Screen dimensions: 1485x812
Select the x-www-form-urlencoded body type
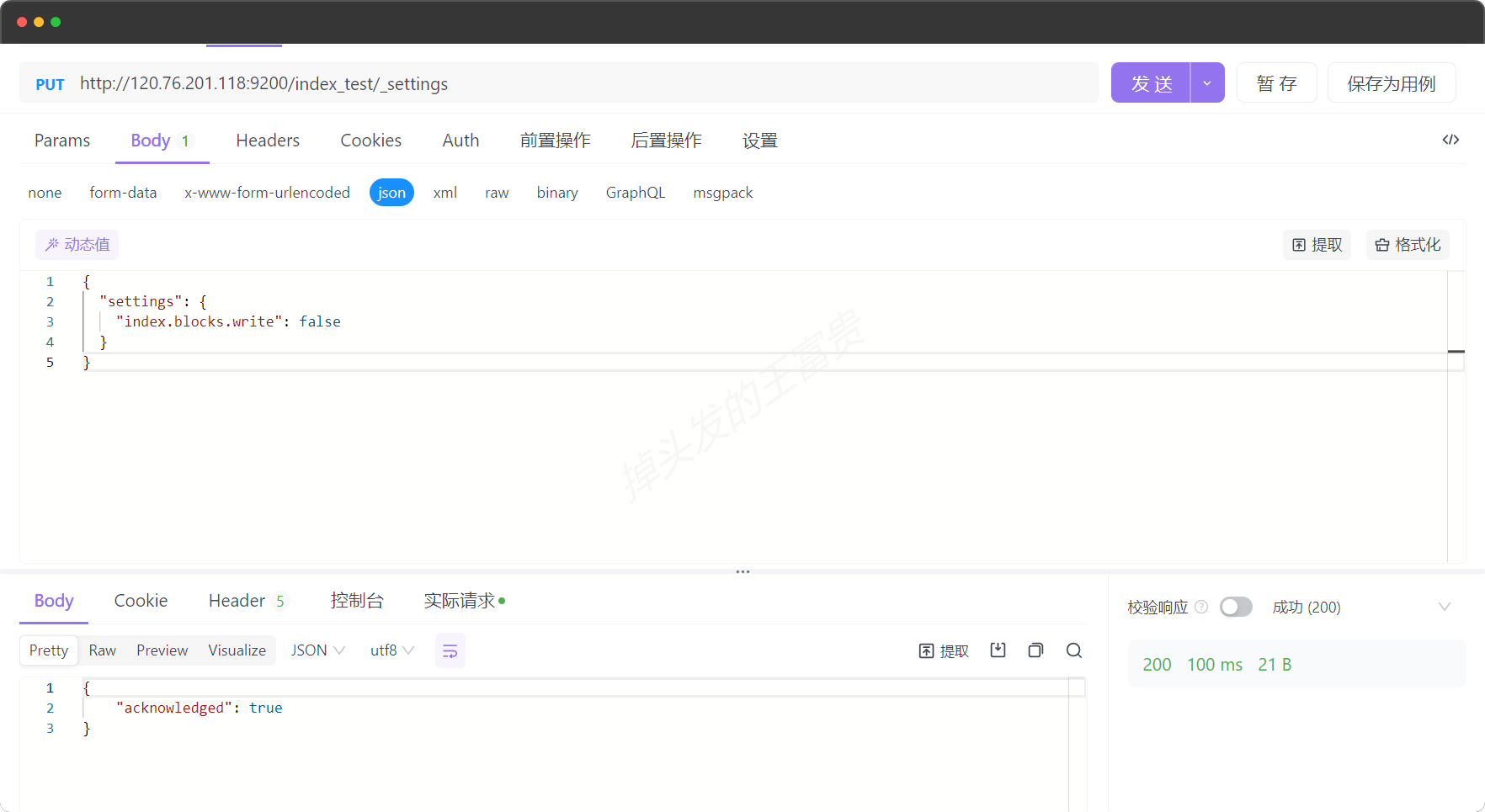tap(267, 193)
